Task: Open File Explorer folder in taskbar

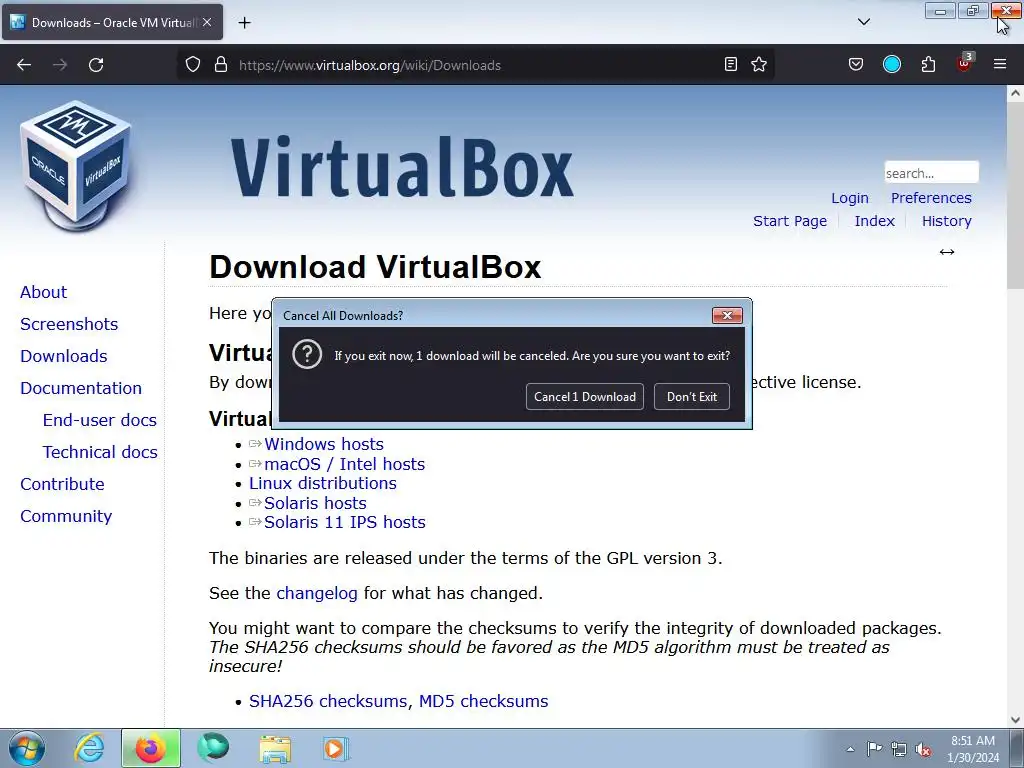Action: click(x=275, y=748)
